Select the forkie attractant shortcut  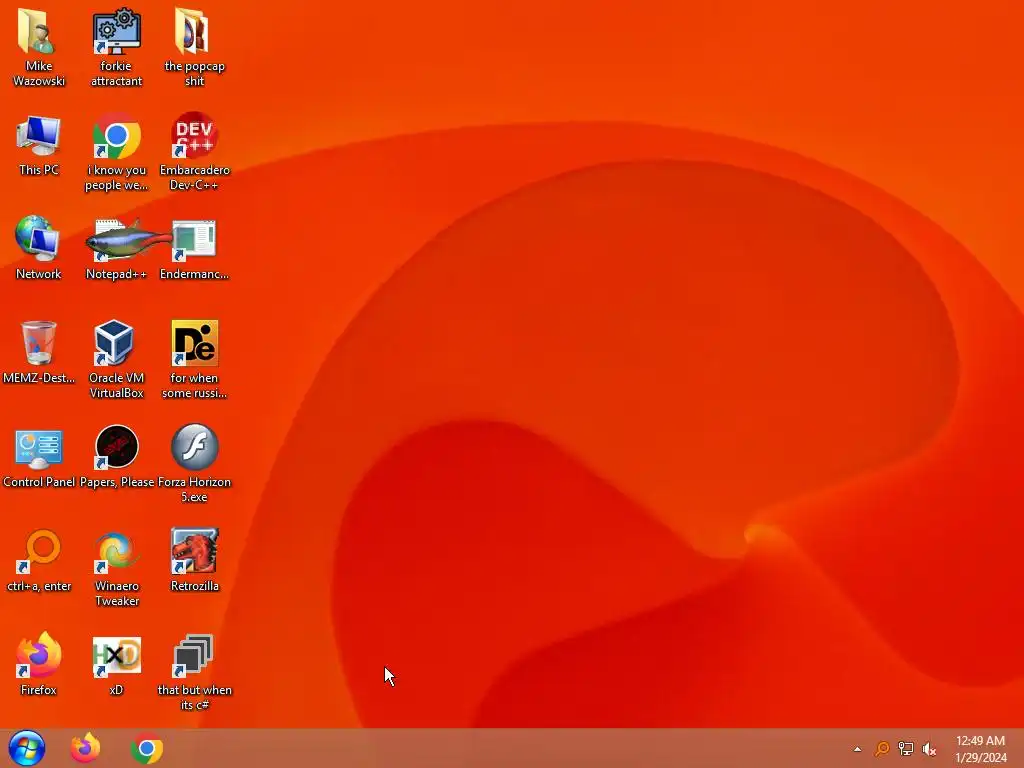pos(116,31)
